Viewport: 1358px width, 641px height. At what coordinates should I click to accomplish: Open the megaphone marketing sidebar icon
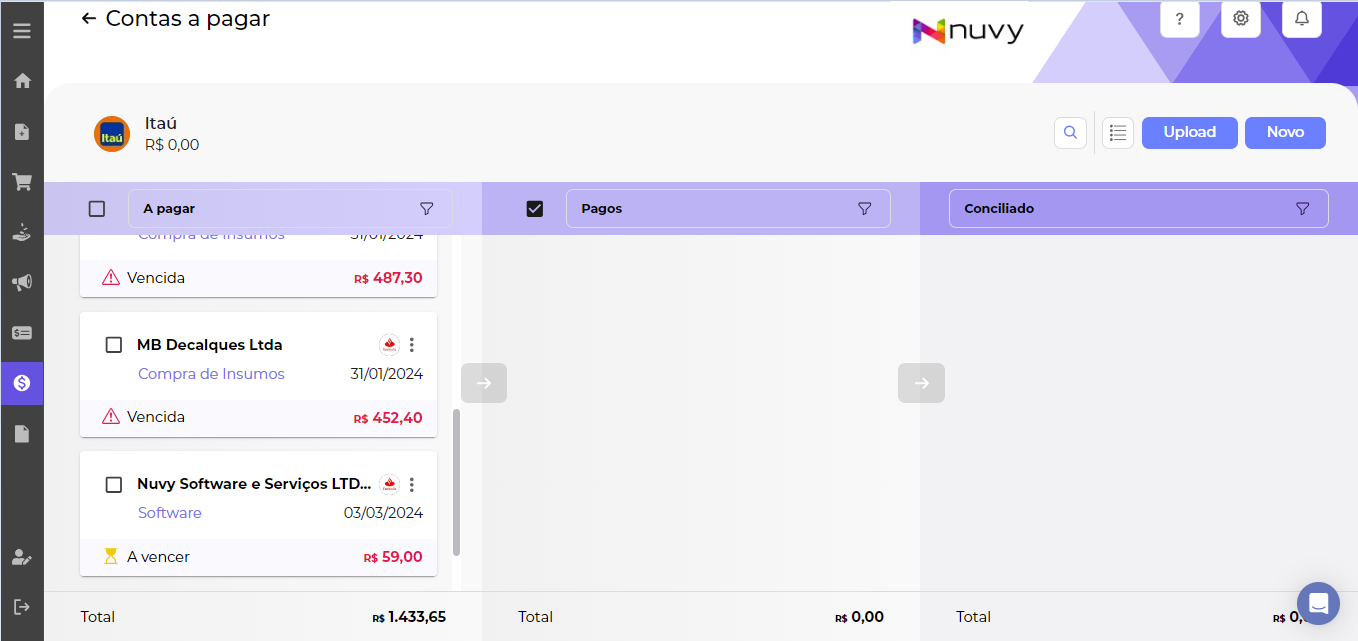(x=22, y=283)
